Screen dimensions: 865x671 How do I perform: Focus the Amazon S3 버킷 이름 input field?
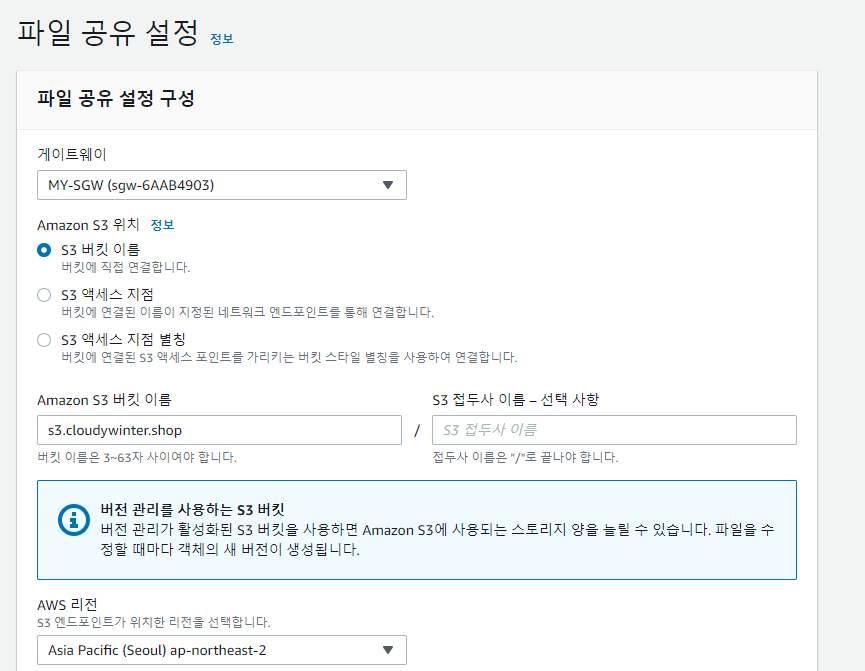[x=219, y=430]
